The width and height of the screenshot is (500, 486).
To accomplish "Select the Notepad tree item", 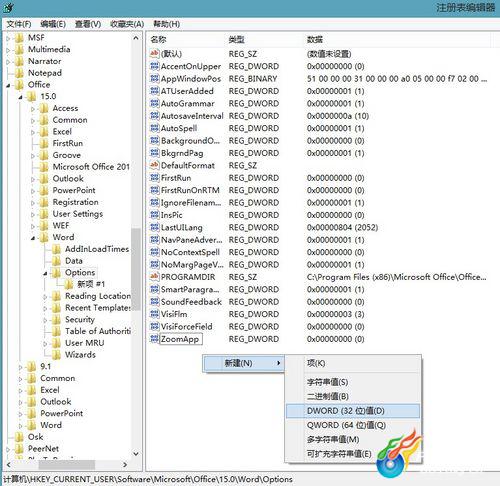I will pyautogui.click(x=45, y=73).
